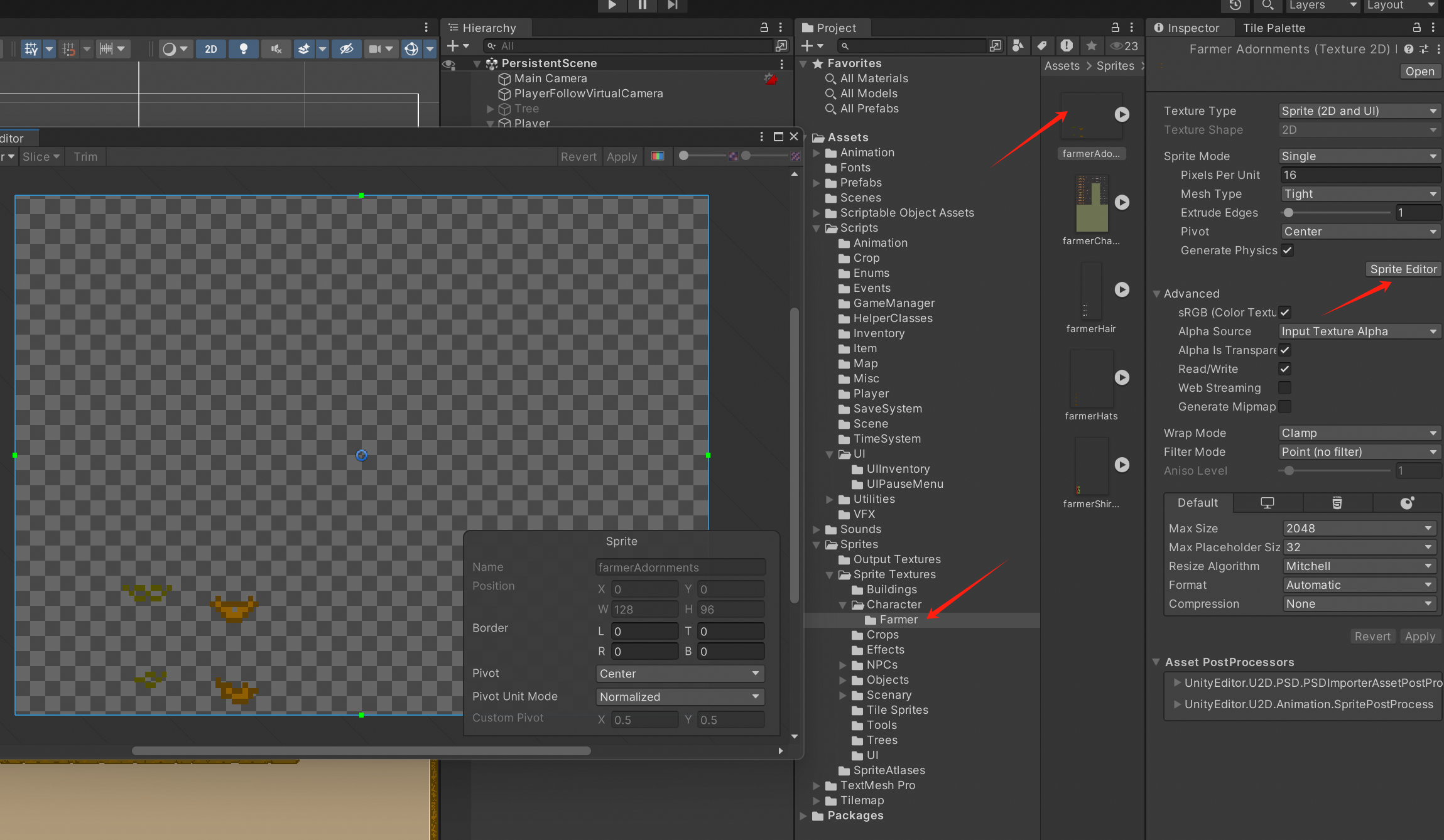Toggle 2D scene view mode
The image size is (1444, 840).
[211, 49]
